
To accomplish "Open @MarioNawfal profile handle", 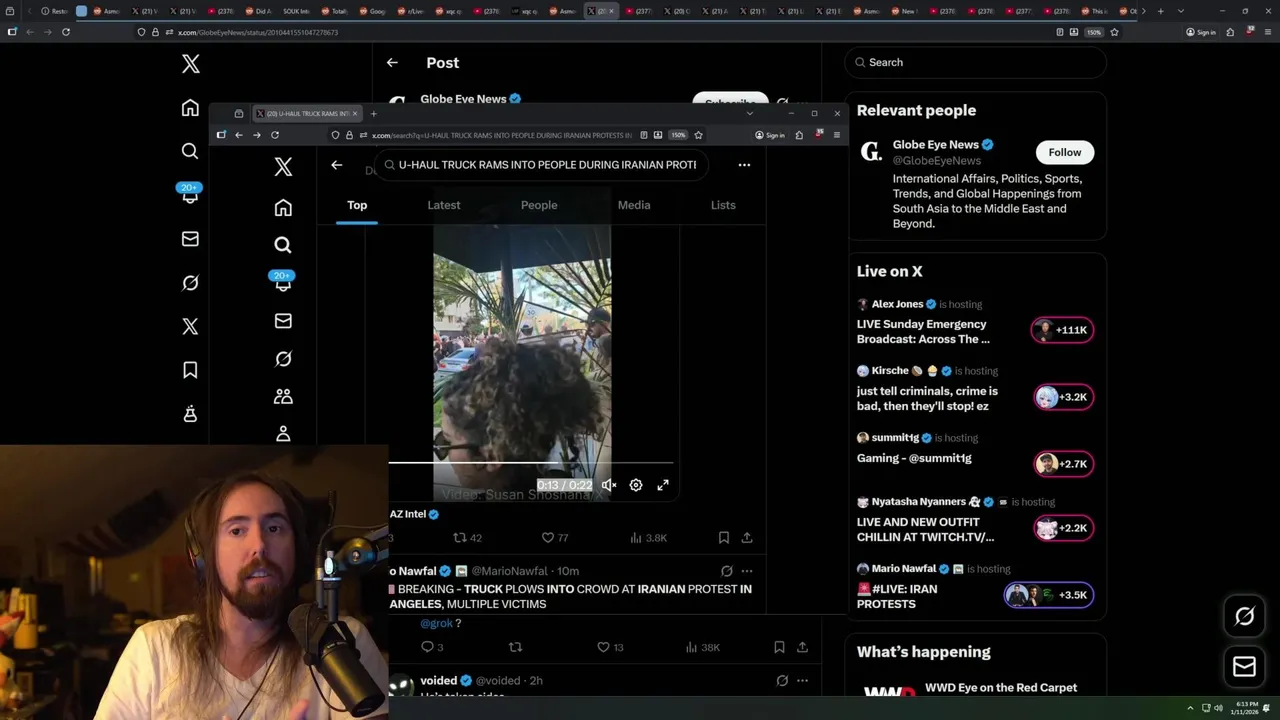I will coord(509,571).
